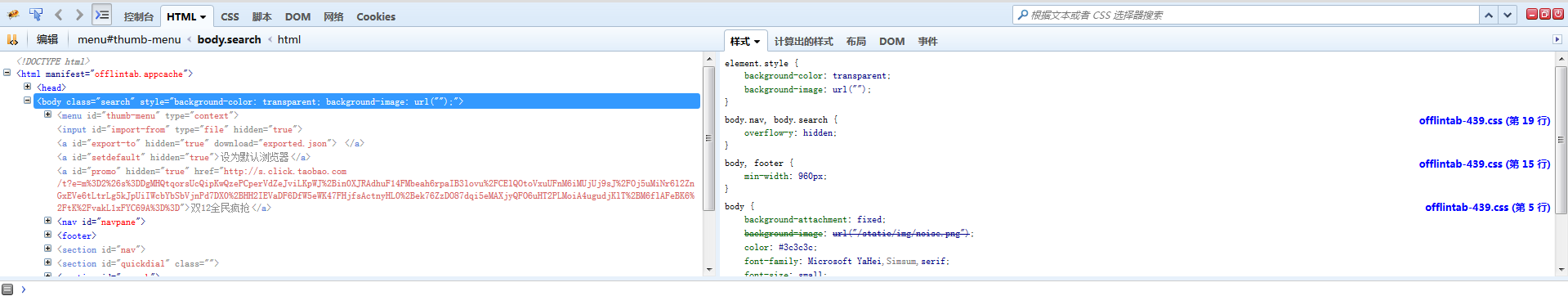Collapse the html manifest node
This screenshot has height=296, width=1568.
7,73
